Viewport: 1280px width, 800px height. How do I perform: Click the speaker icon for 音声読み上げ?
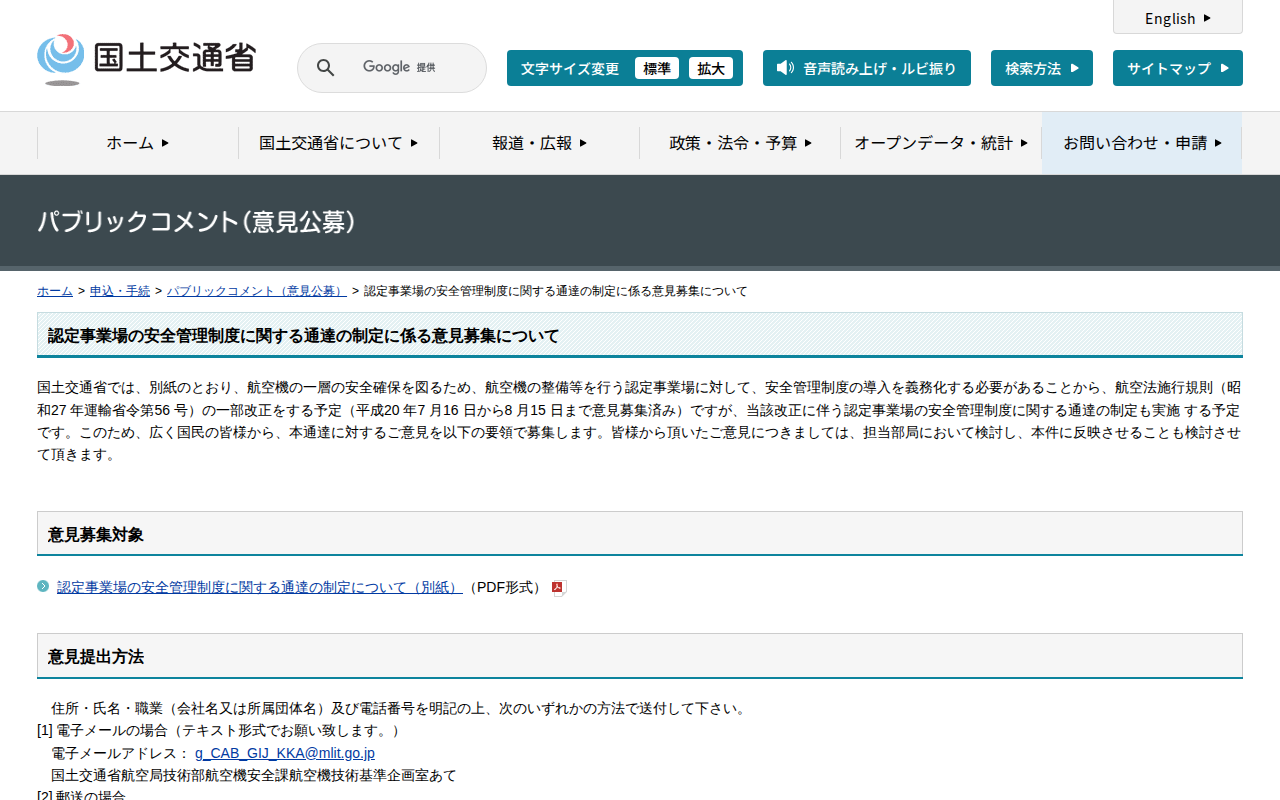(x=785, y=68)
